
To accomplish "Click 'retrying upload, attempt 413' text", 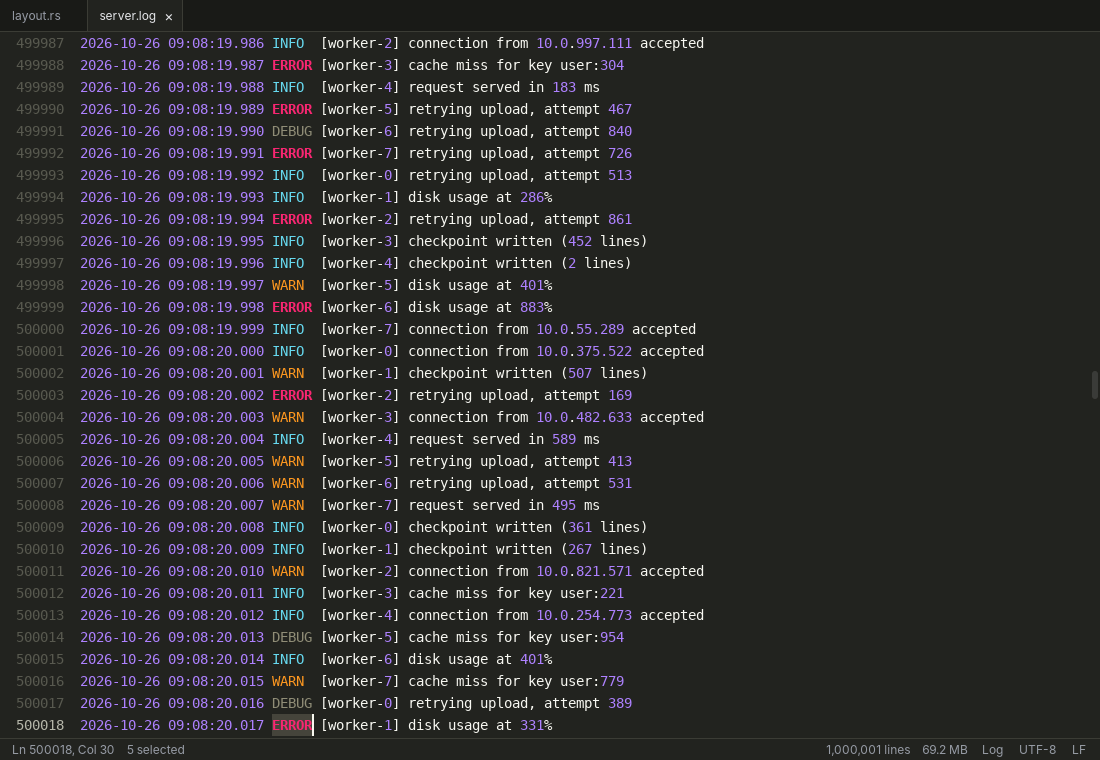I will tap(520, 461).
